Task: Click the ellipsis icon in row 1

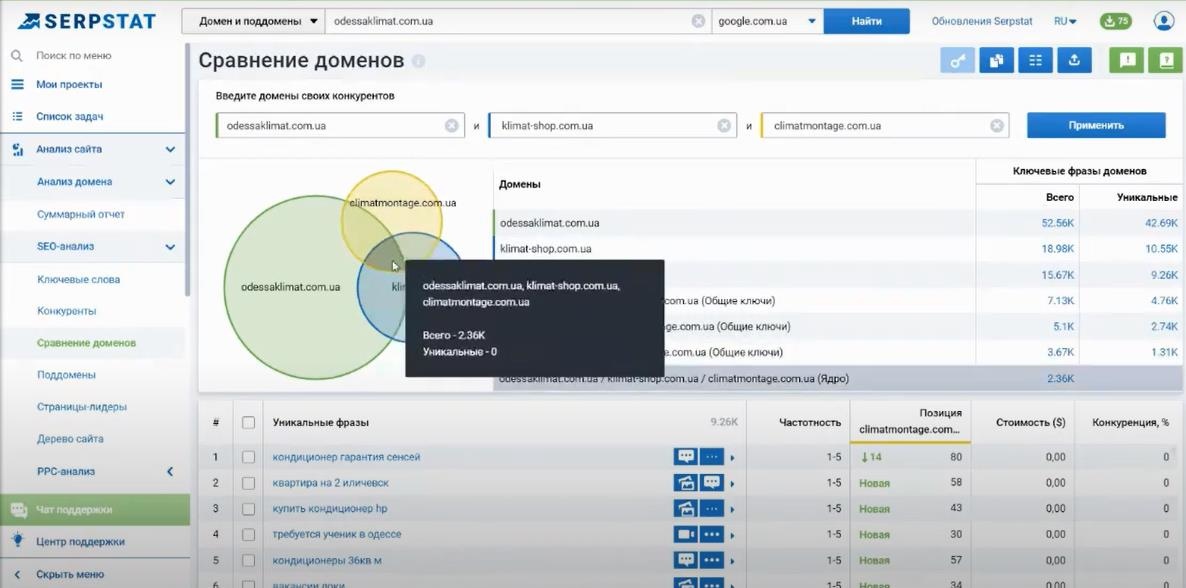Action: click(x=712, y=457)
